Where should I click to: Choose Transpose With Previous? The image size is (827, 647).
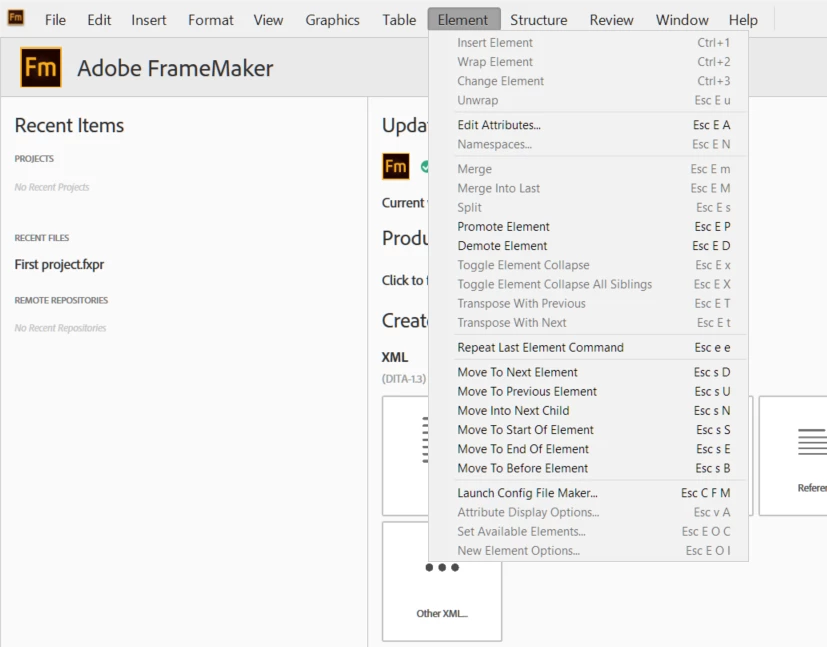(x=589, y=304)
